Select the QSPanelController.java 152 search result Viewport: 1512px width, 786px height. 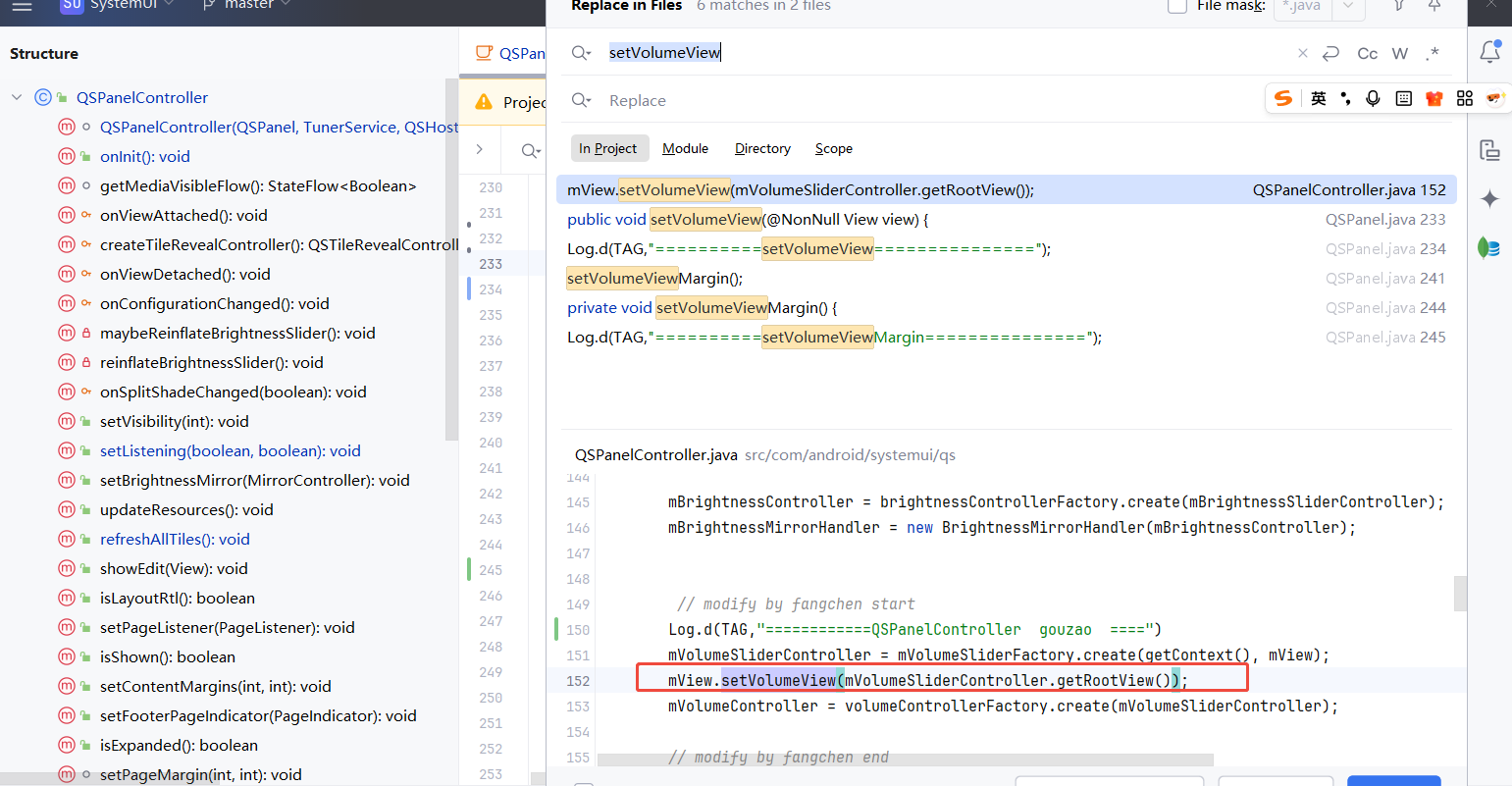tap(1006, 189)
